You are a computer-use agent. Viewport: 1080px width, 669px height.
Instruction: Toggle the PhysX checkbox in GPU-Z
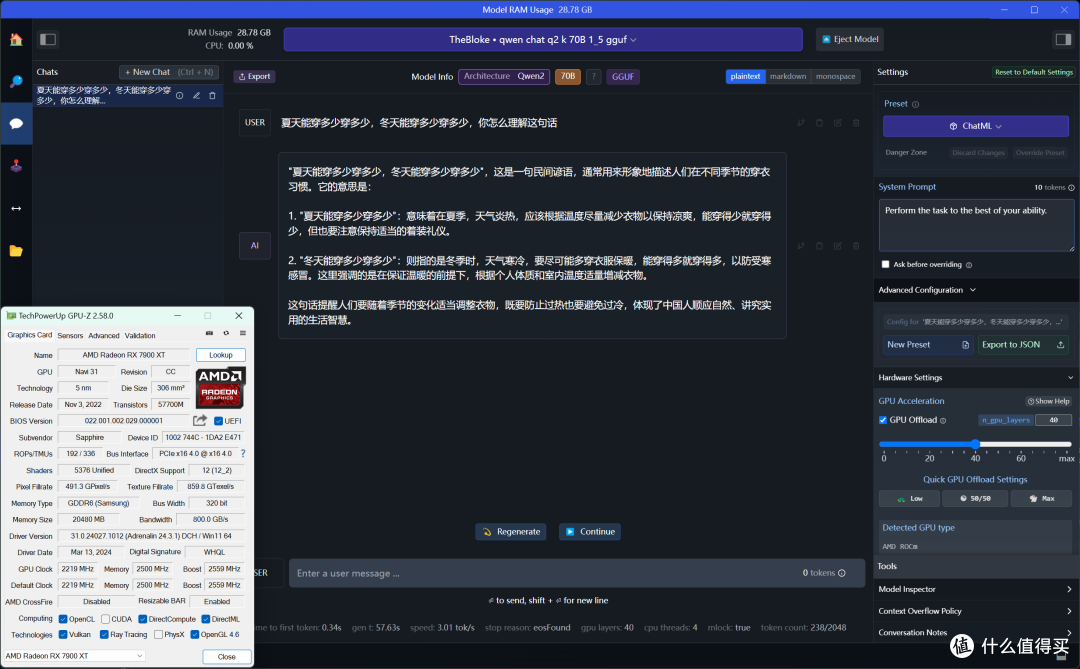(158, 635)
